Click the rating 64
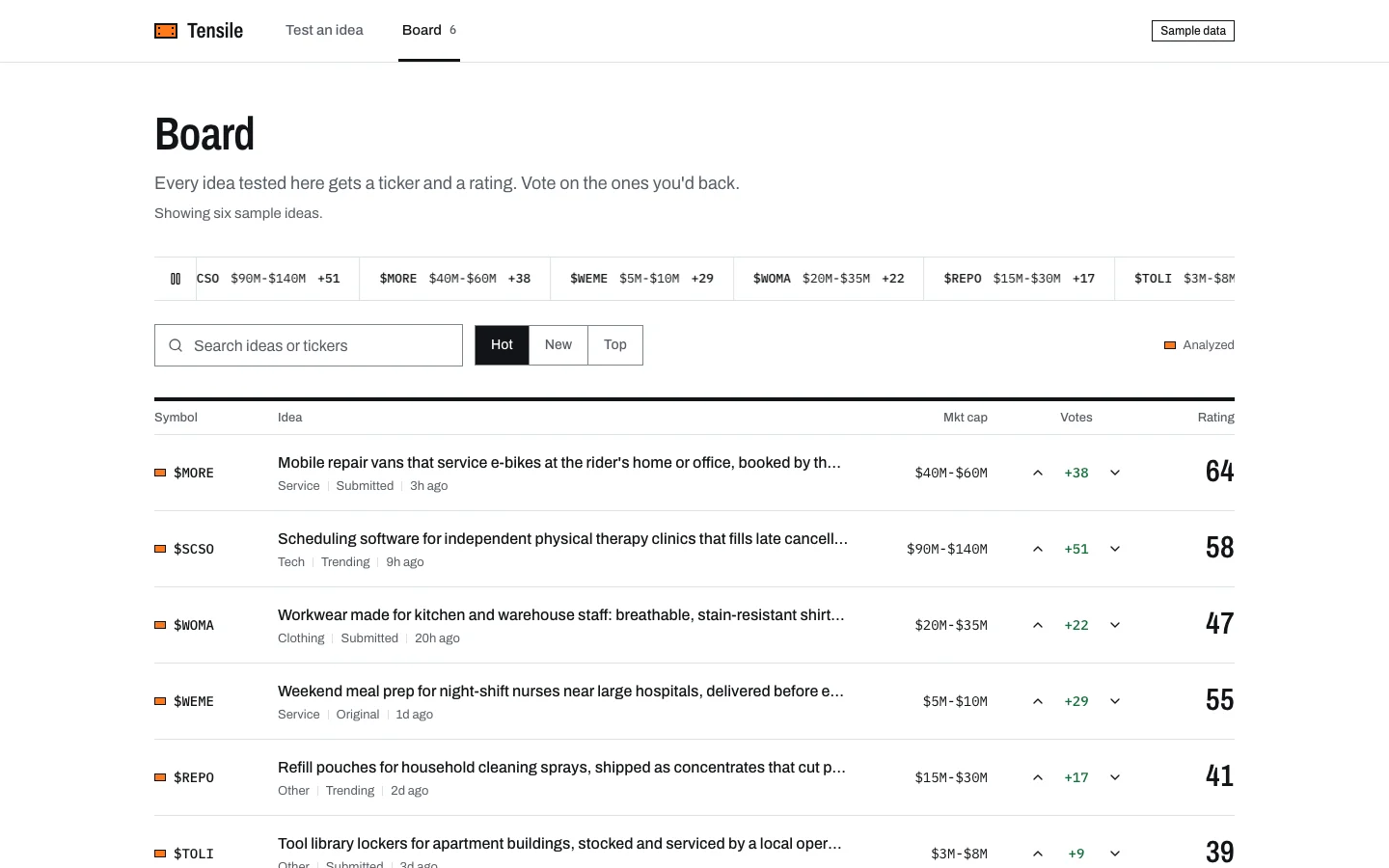 click(1219, 471)
